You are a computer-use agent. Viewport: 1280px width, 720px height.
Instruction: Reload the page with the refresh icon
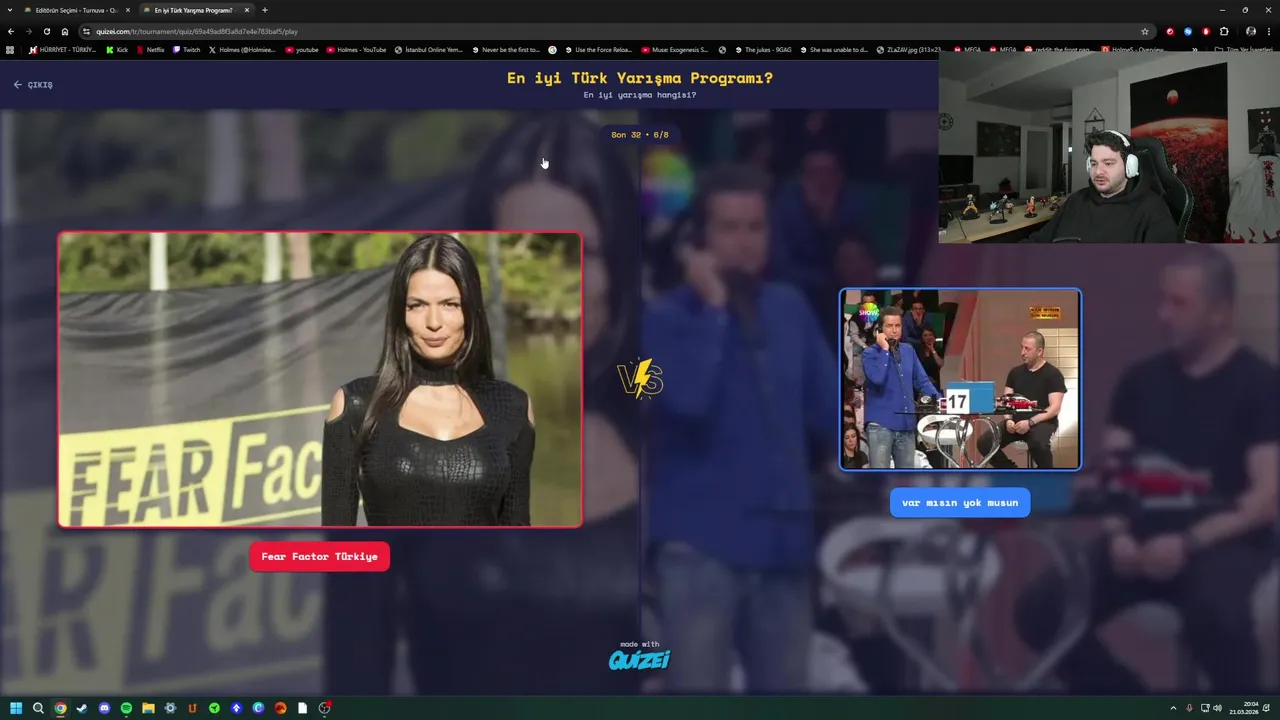(46, 31)
